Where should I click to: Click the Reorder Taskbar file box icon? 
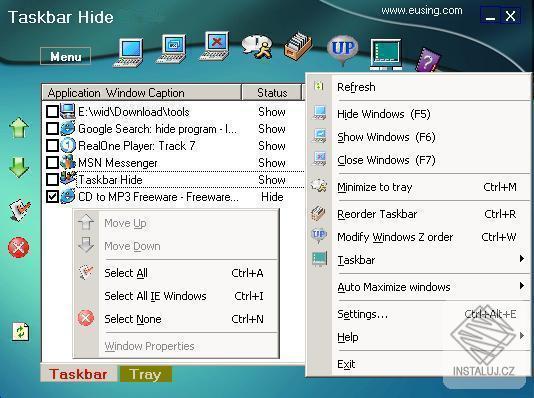[298, 47]
